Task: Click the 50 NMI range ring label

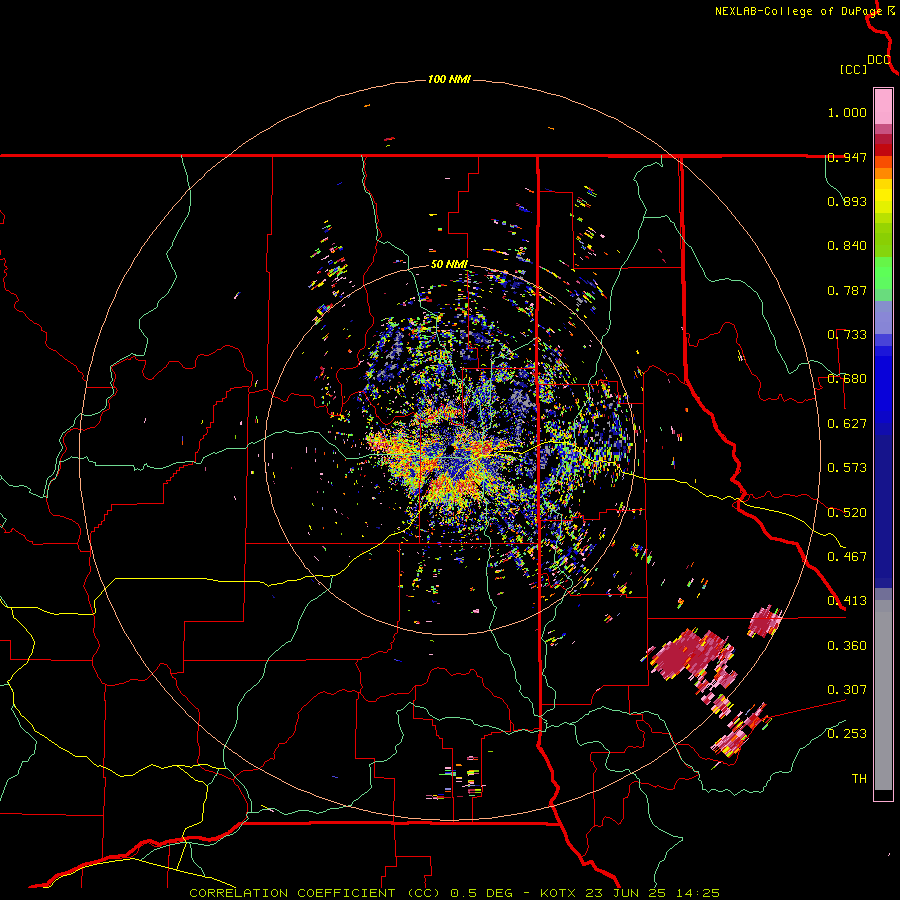Action: click(x=449, y=265)
